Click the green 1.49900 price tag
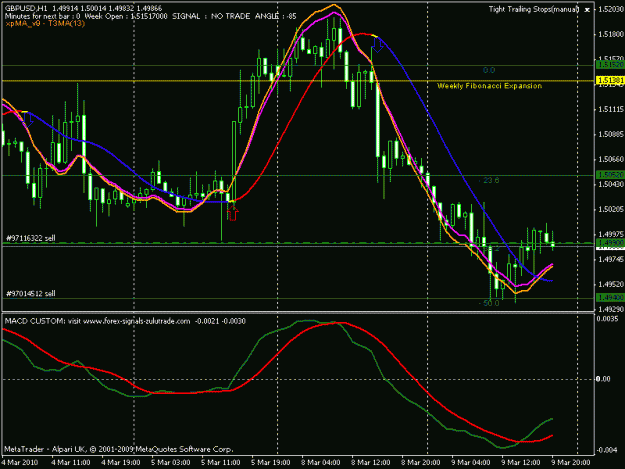Screen dimensions: 625x469 [x=610, y=243]
